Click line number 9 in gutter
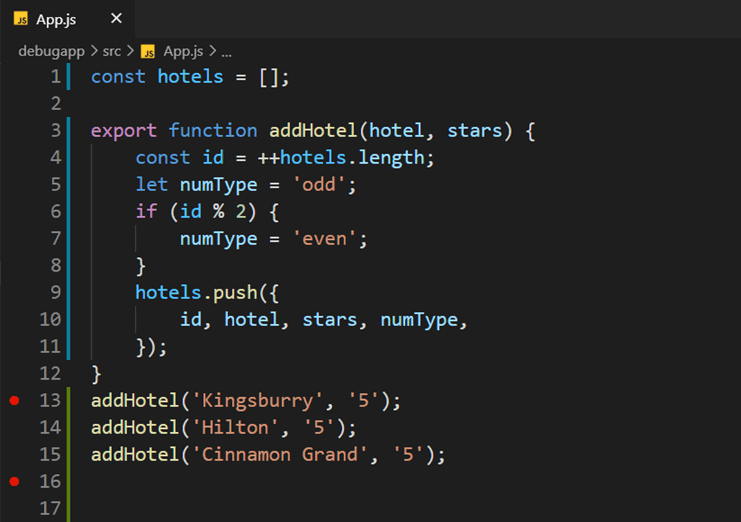The height and width of the screenshot is (522, 741). tap(56, 292)
